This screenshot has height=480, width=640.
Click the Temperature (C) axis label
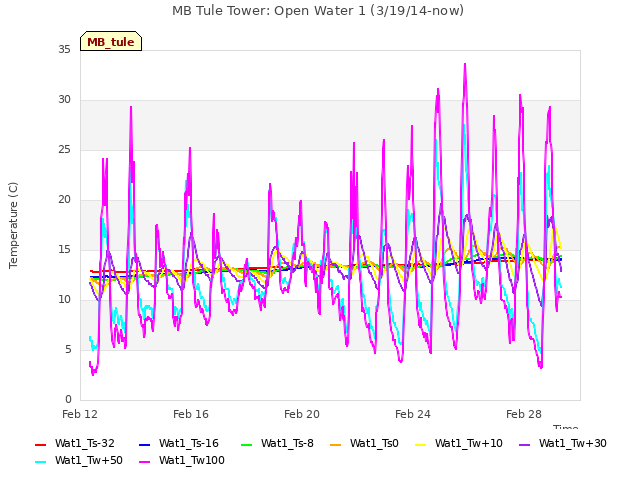point(13,225)
